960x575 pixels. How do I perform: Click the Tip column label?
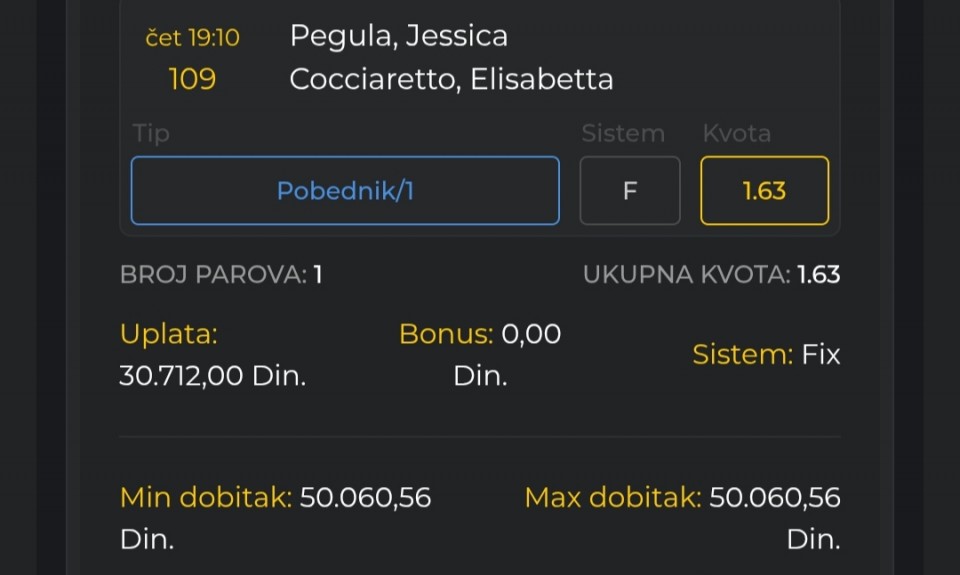(151, 134)
